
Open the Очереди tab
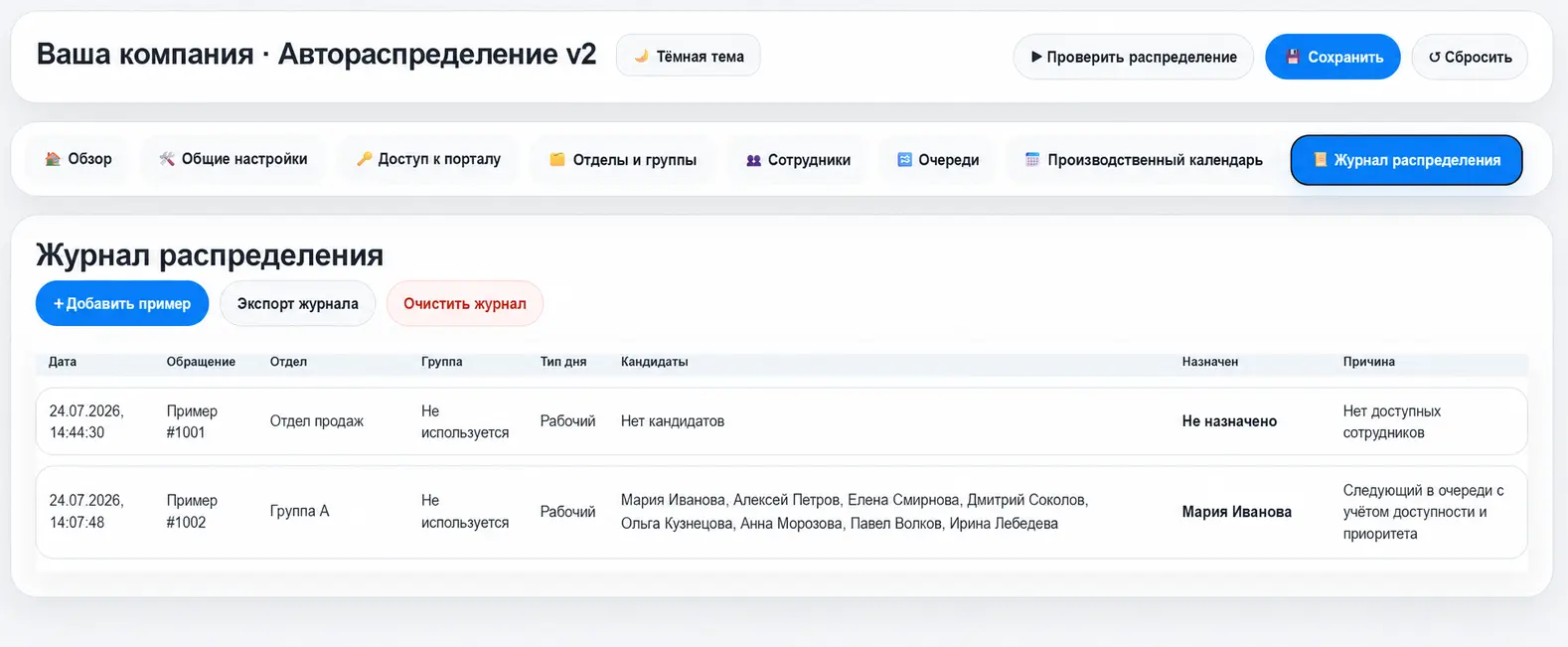point(938,159)
